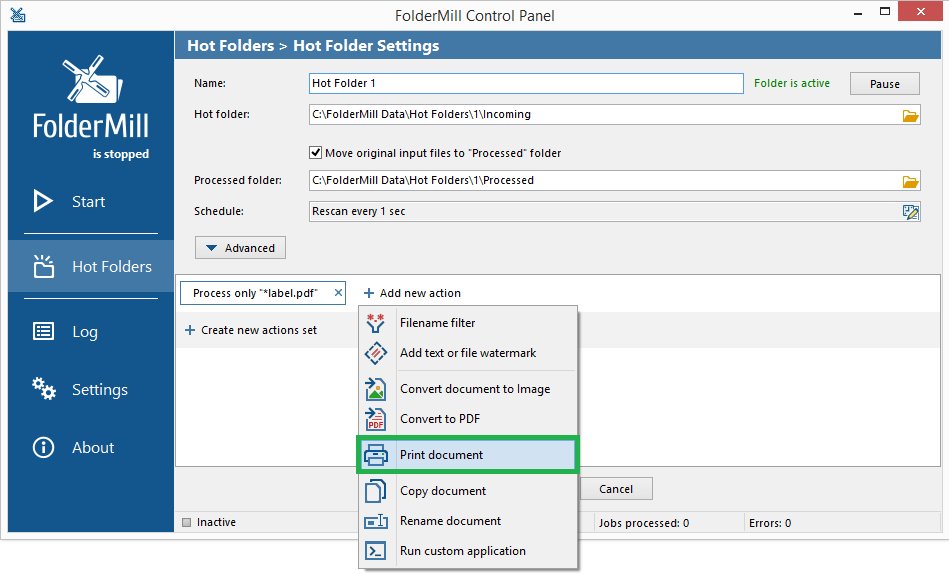The width and height of the screenshot is (949, 574).
Task: Click plus icon beside Add new action
Action: [369, 293]
